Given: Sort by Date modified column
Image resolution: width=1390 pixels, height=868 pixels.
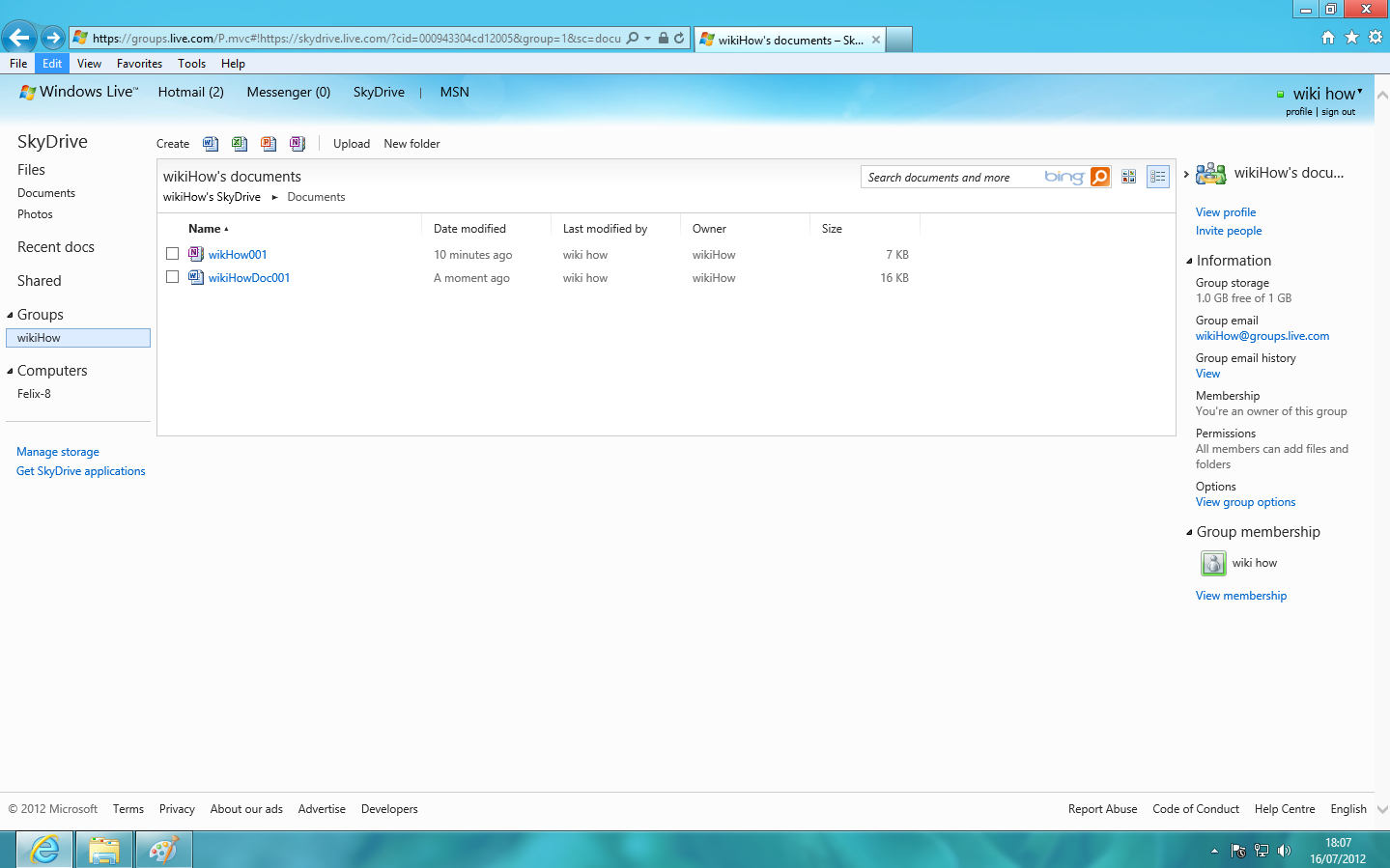Looking at the screenshot, I should click(469, 229).
